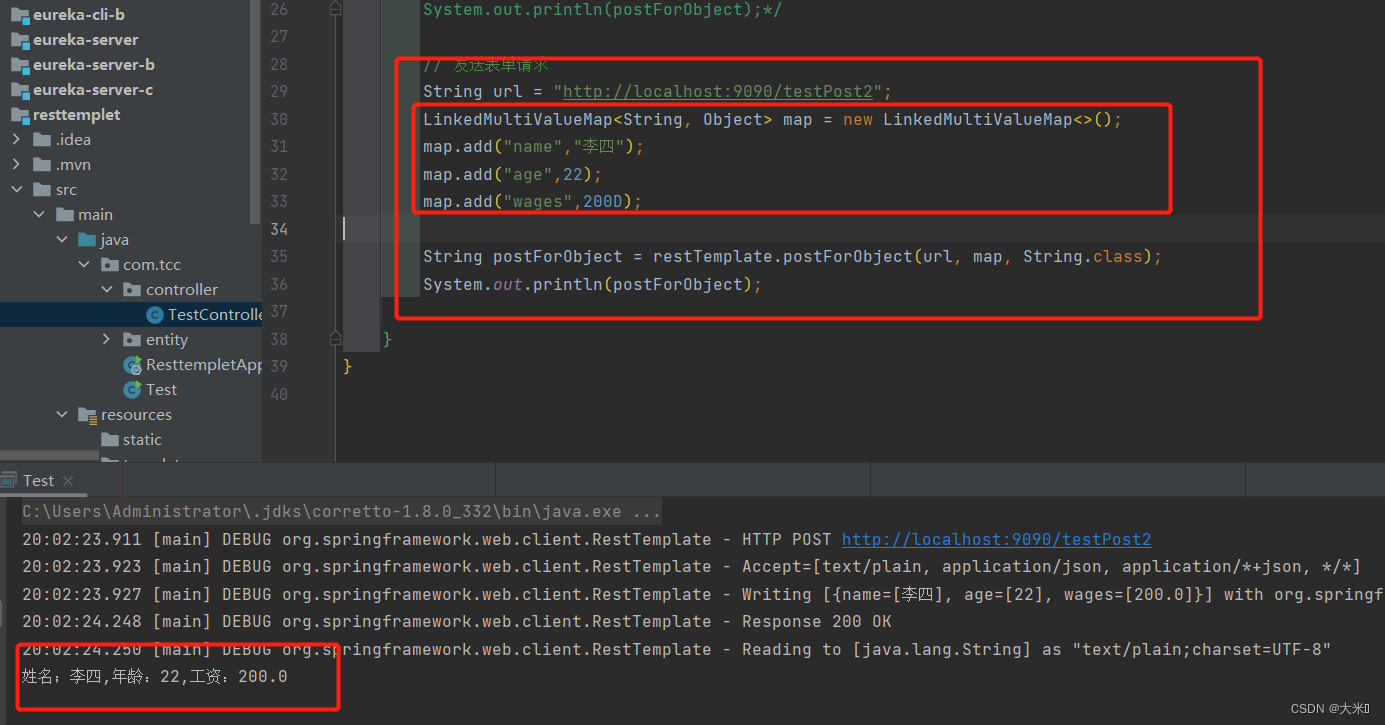Select the eureka-server-c module row

tap(131, 90)
